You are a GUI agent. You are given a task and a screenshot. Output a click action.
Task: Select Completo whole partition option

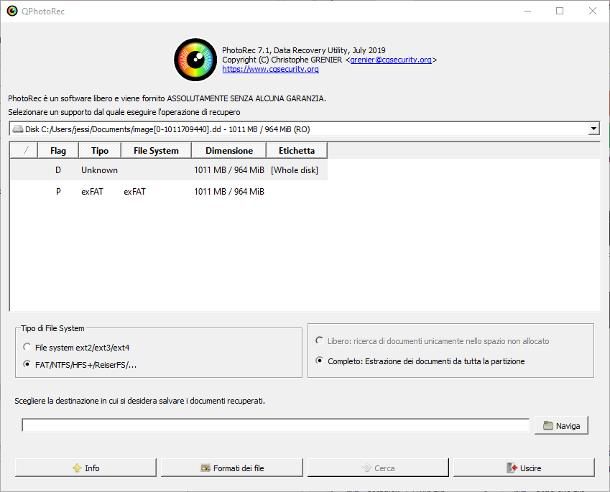(420, 361)
